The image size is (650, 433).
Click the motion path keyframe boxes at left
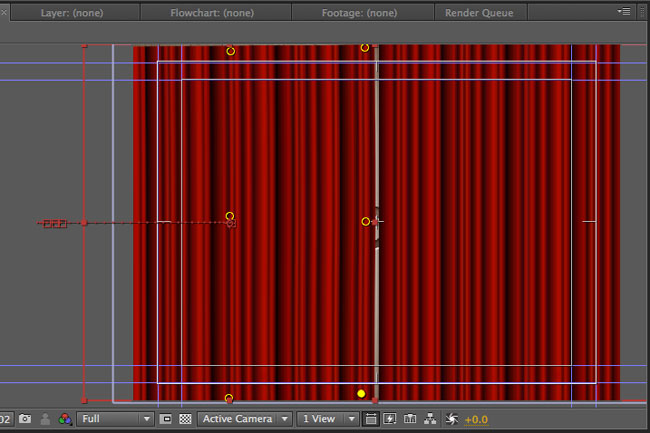tap(55, 224)
